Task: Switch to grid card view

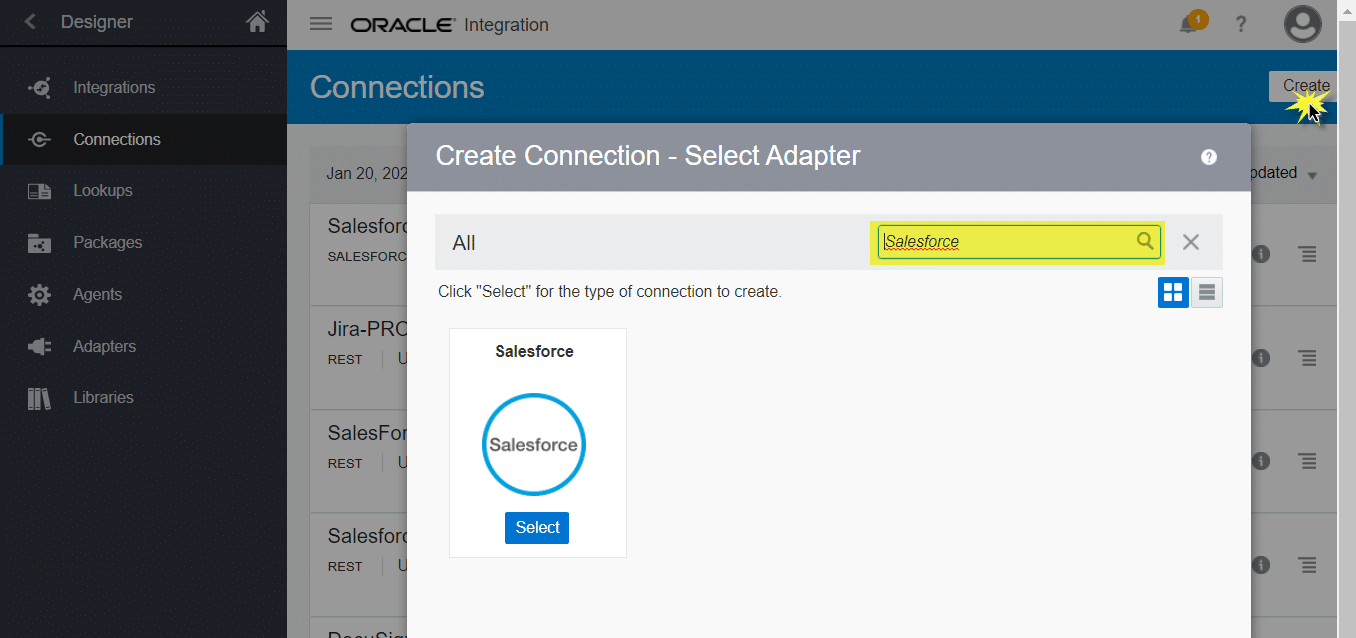Action: [x=1173, y=292]
